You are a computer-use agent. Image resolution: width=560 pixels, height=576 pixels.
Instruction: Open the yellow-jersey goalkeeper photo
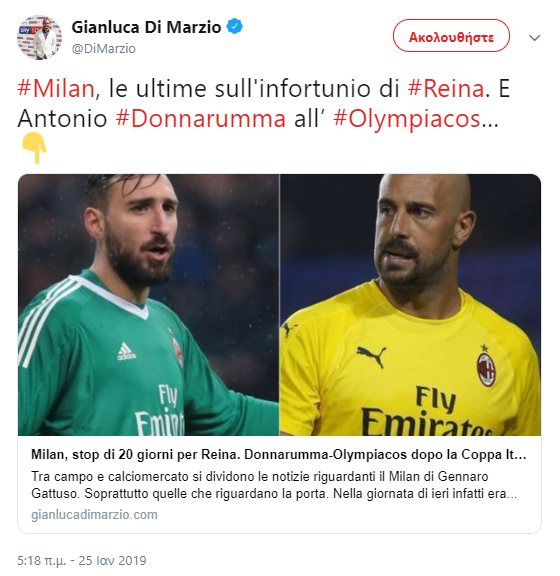(410, 305)
